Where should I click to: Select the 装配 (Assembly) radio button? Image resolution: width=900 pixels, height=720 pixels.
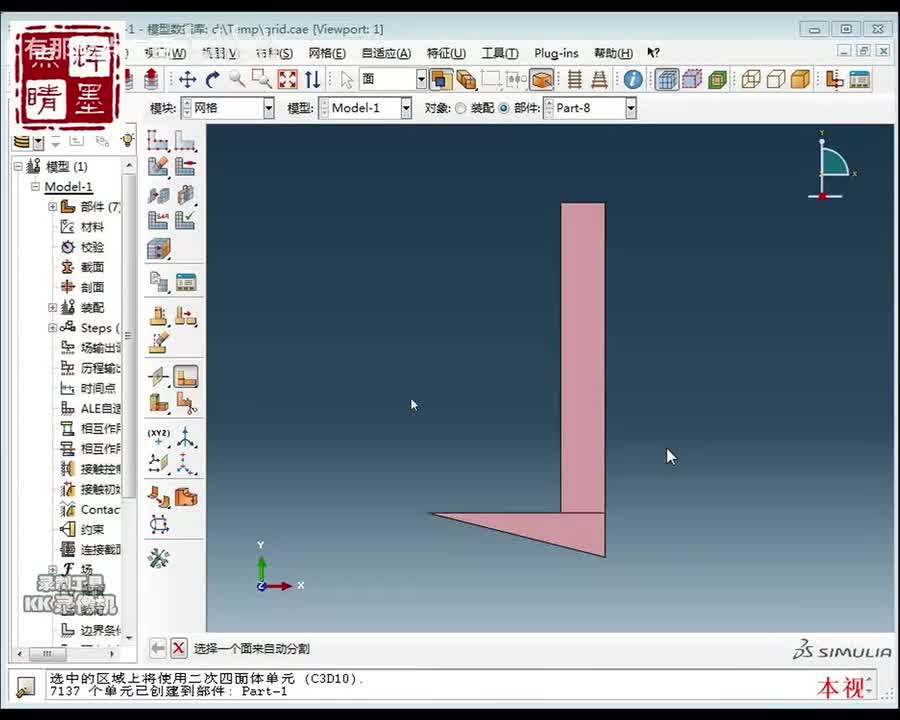(x=460, y=108)
